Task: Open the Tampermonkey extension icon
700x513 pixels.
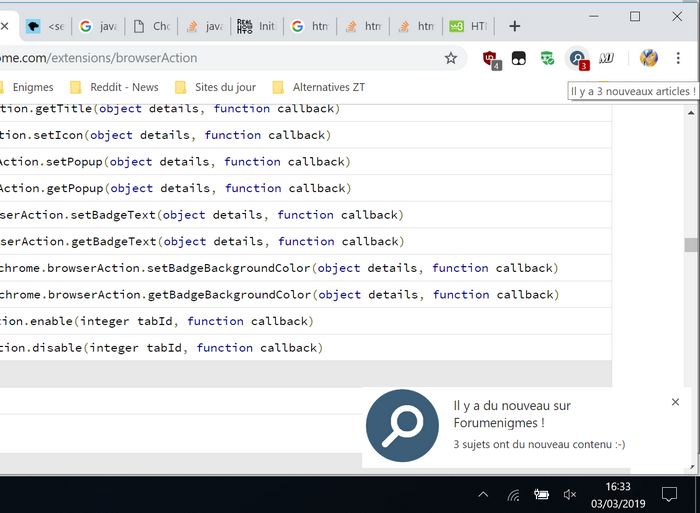Action: pyautogui.click(x=519, y=58)
